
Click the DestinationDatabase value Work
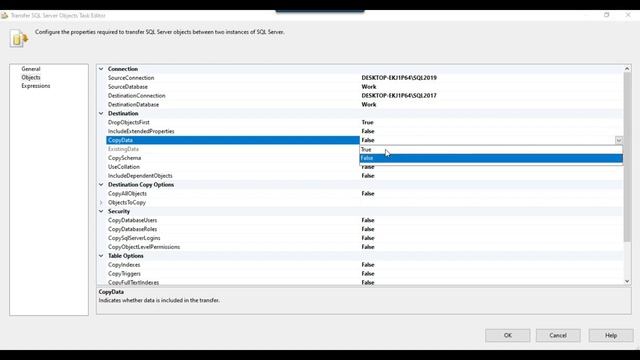pos(369,104)
